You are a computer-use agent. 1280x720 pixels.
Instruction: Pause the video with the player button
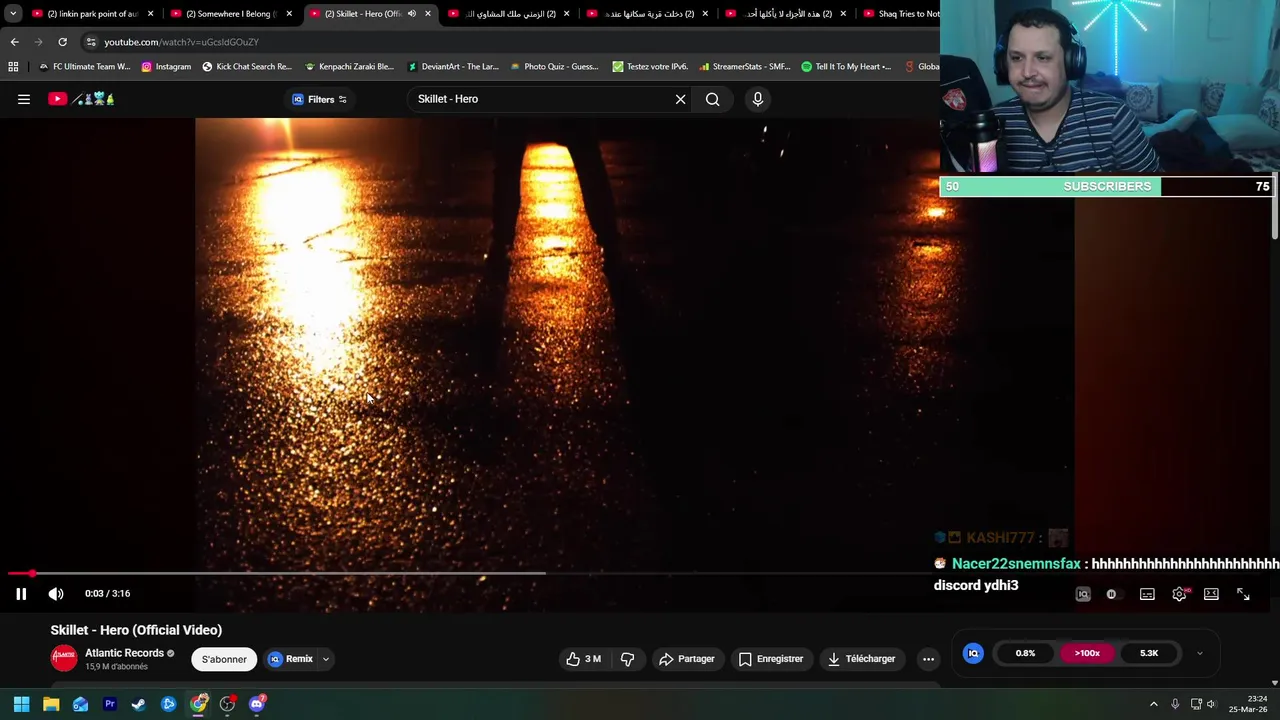tap(20, 594)
